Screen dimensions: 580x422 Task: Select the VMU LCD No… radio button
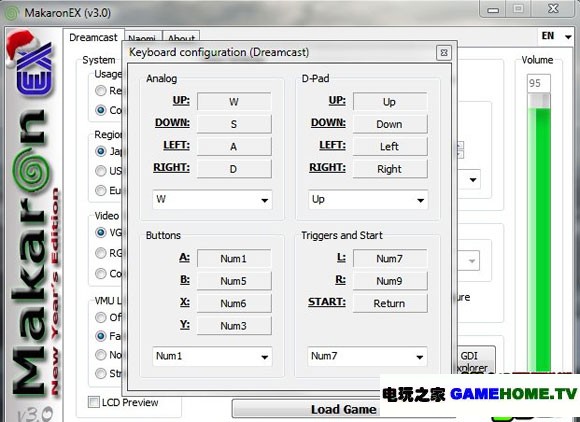coord(101,355)
